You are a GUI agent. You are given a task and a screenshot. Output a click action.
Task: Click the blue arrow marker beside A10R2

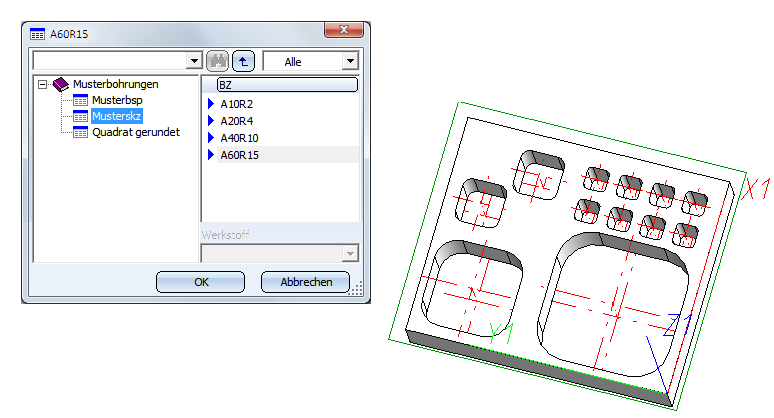tap(211, 104)
